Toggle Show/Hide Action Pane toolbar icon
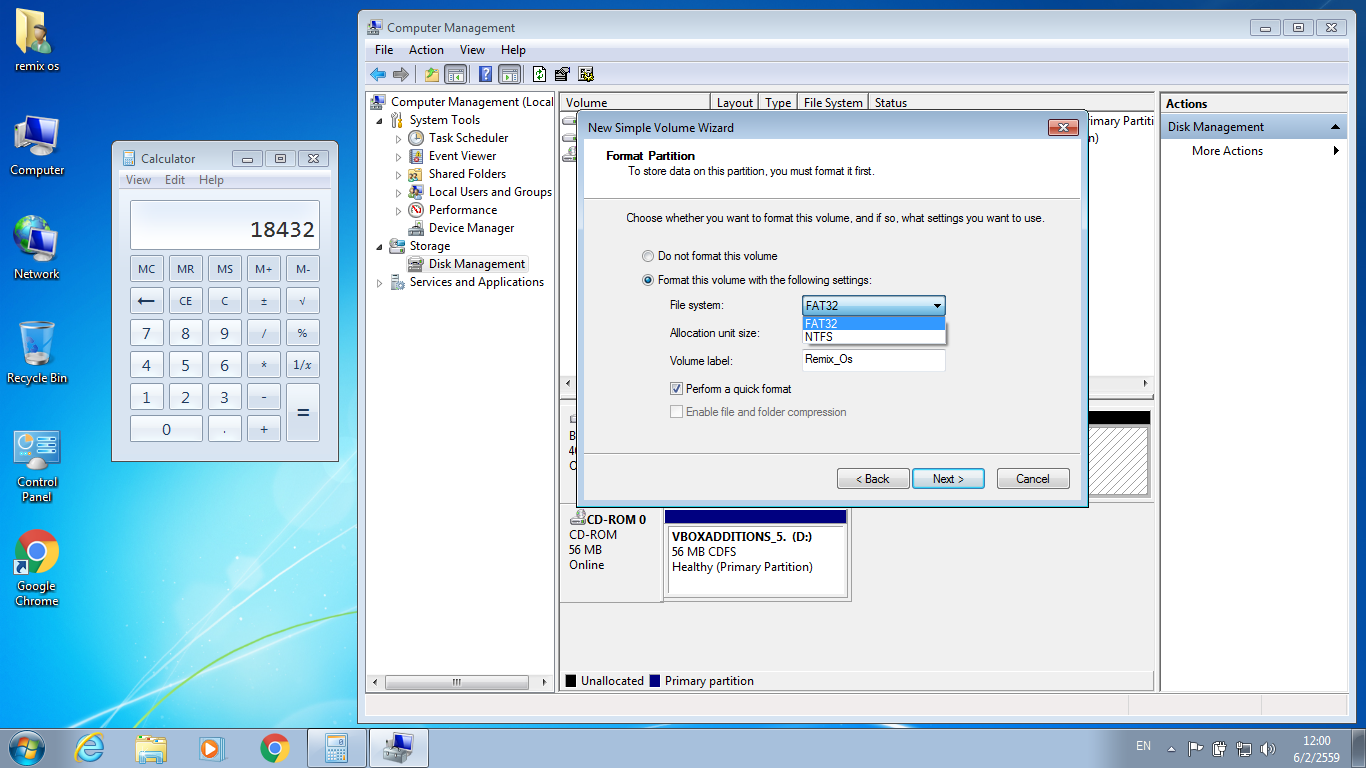Image resolution: width=1366 pixels, height=768 pixels. click(x=510, y=74)
